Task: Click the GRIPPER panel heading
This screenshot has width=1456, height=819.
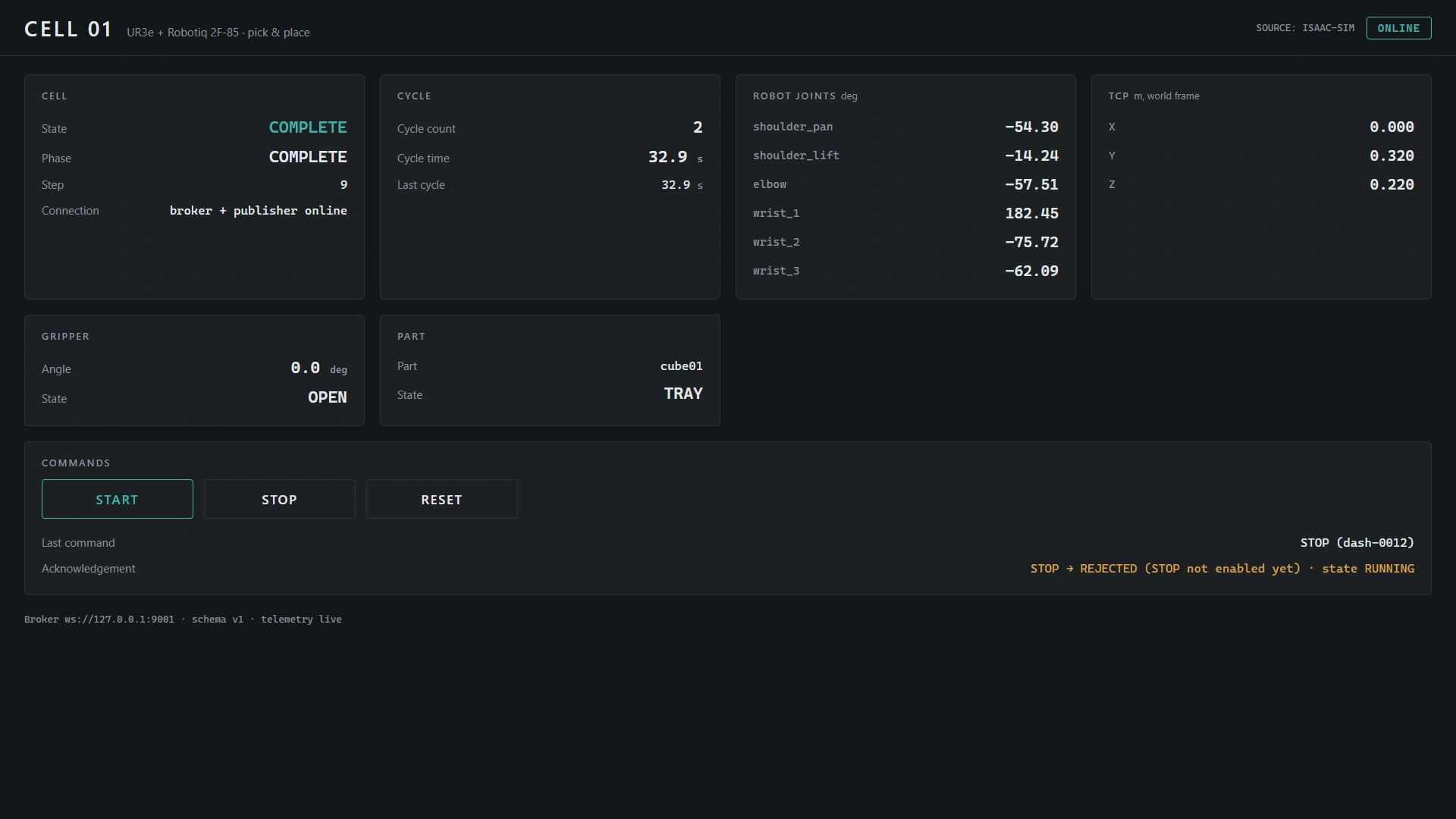Action: click(65, 337)
